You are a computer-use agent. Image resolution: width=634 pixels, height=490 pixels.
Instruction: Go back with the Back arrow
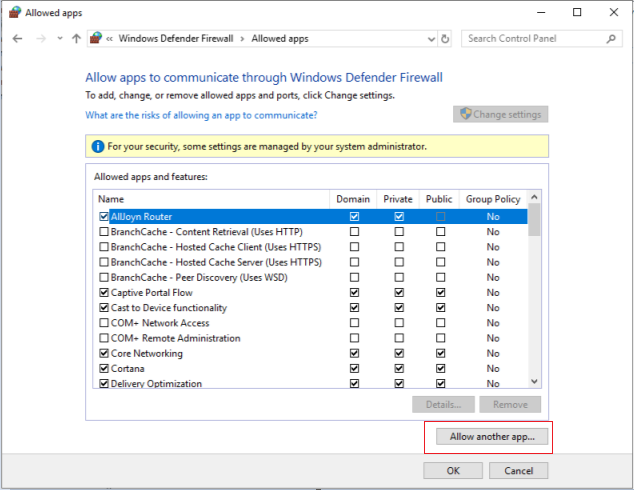tap(17, 39)
